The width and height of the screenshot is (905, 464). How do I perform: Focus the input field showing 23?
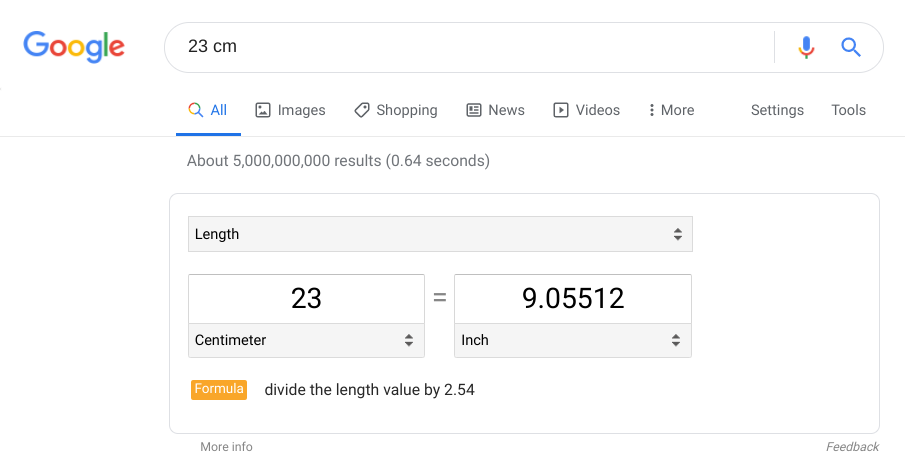[306, 298]
